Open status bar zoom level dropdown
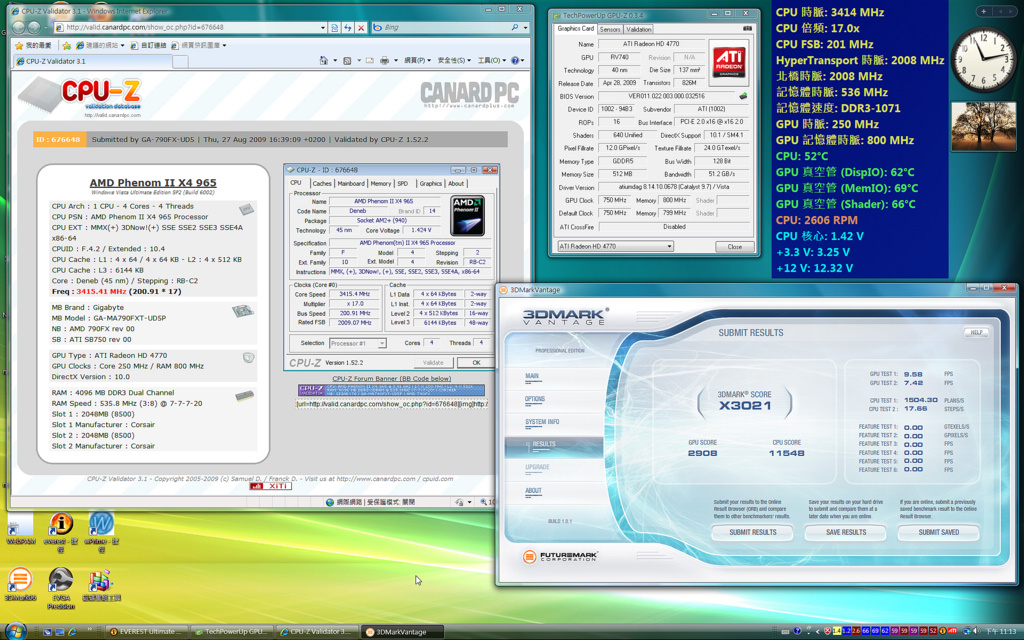This screenshot has height=640, width=1024. [x=487, y=502]
